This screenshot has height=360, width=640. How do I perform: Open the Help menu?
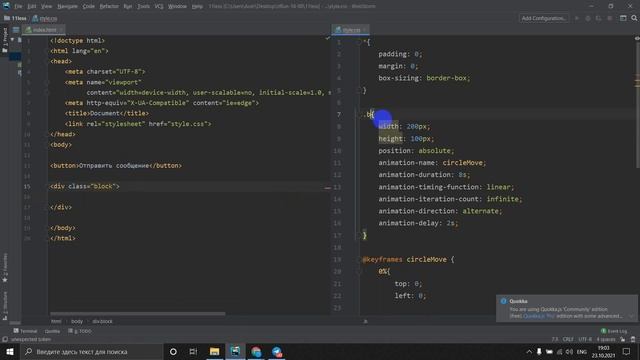pos(197,6)
